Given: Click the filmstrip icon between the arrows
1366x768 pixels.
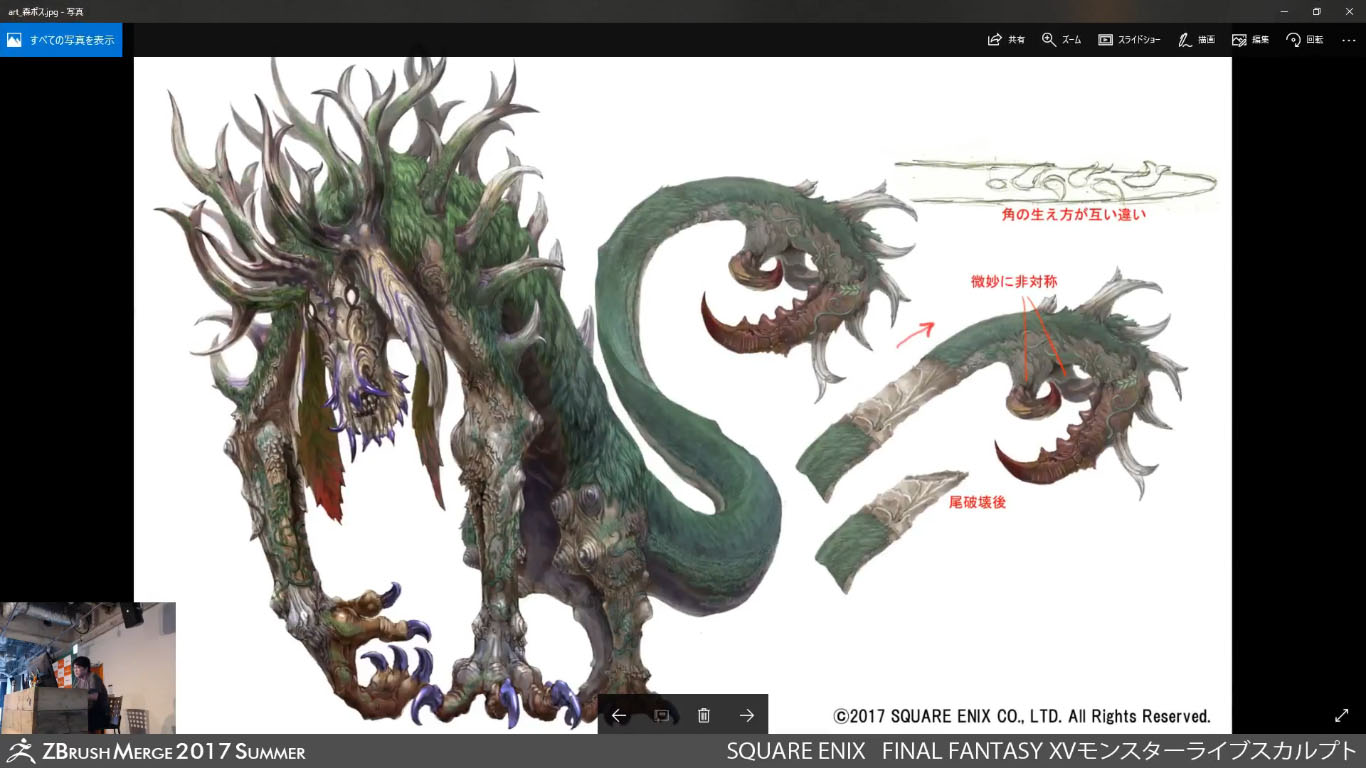Looking at the screenshot, I should tap(661, 715).
